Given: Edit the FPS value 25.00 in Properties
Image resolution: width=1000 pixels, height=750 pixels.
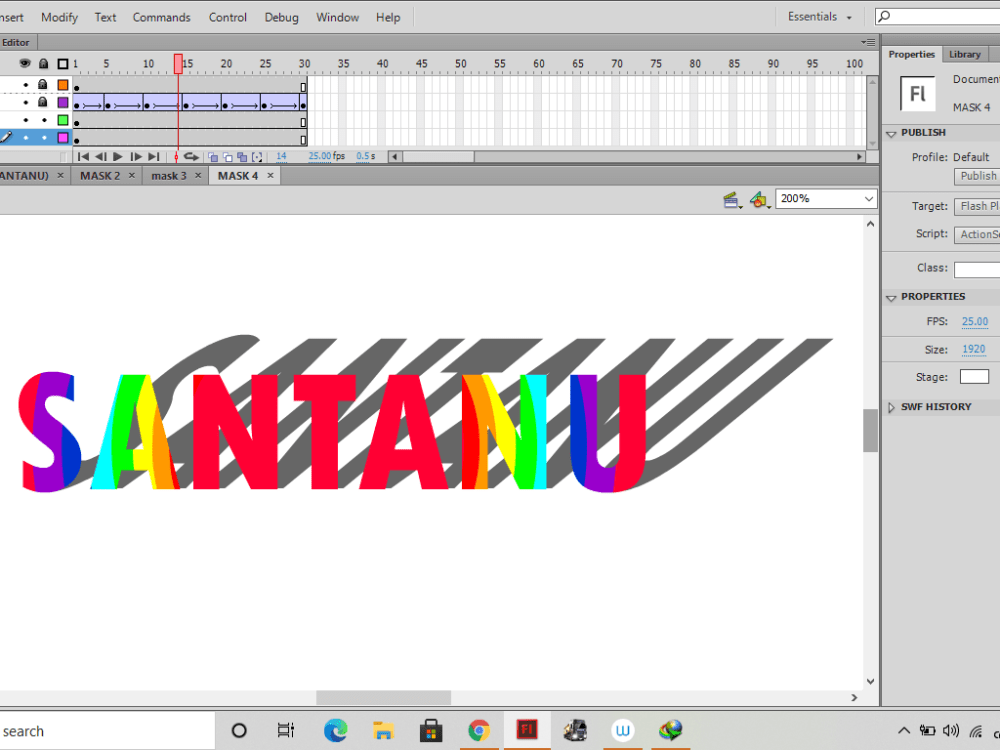Looking at the screenshot, I should [974, 321].
